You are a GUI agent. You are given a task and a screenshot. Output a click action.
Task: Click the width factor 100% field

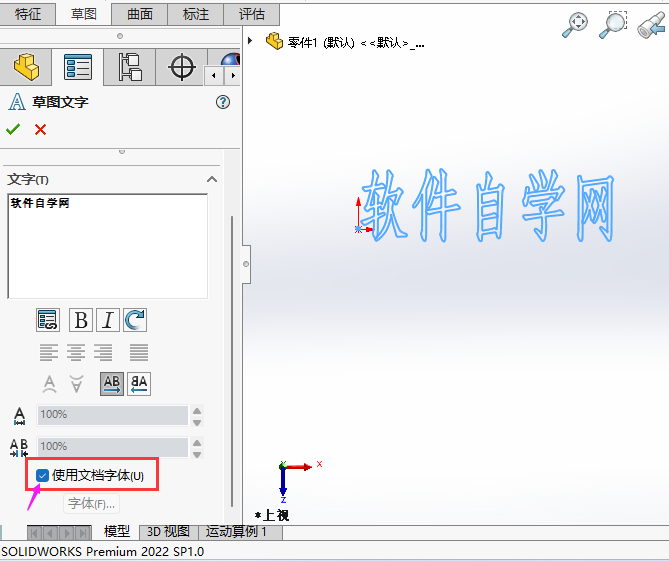(x=113, y=415)
